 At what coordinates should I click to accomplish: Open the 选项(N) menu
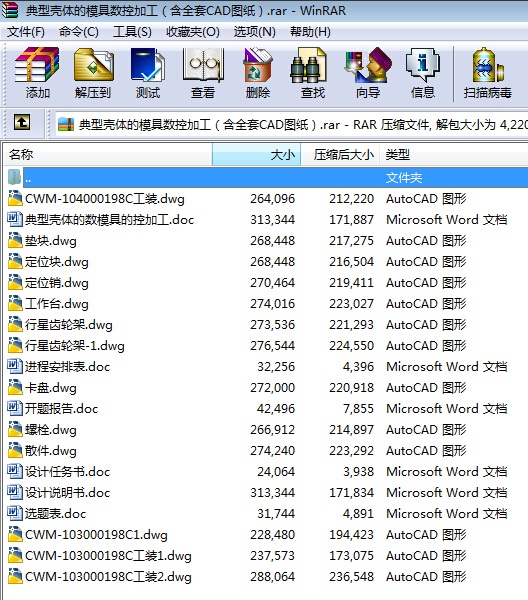[x=254, y=32]
